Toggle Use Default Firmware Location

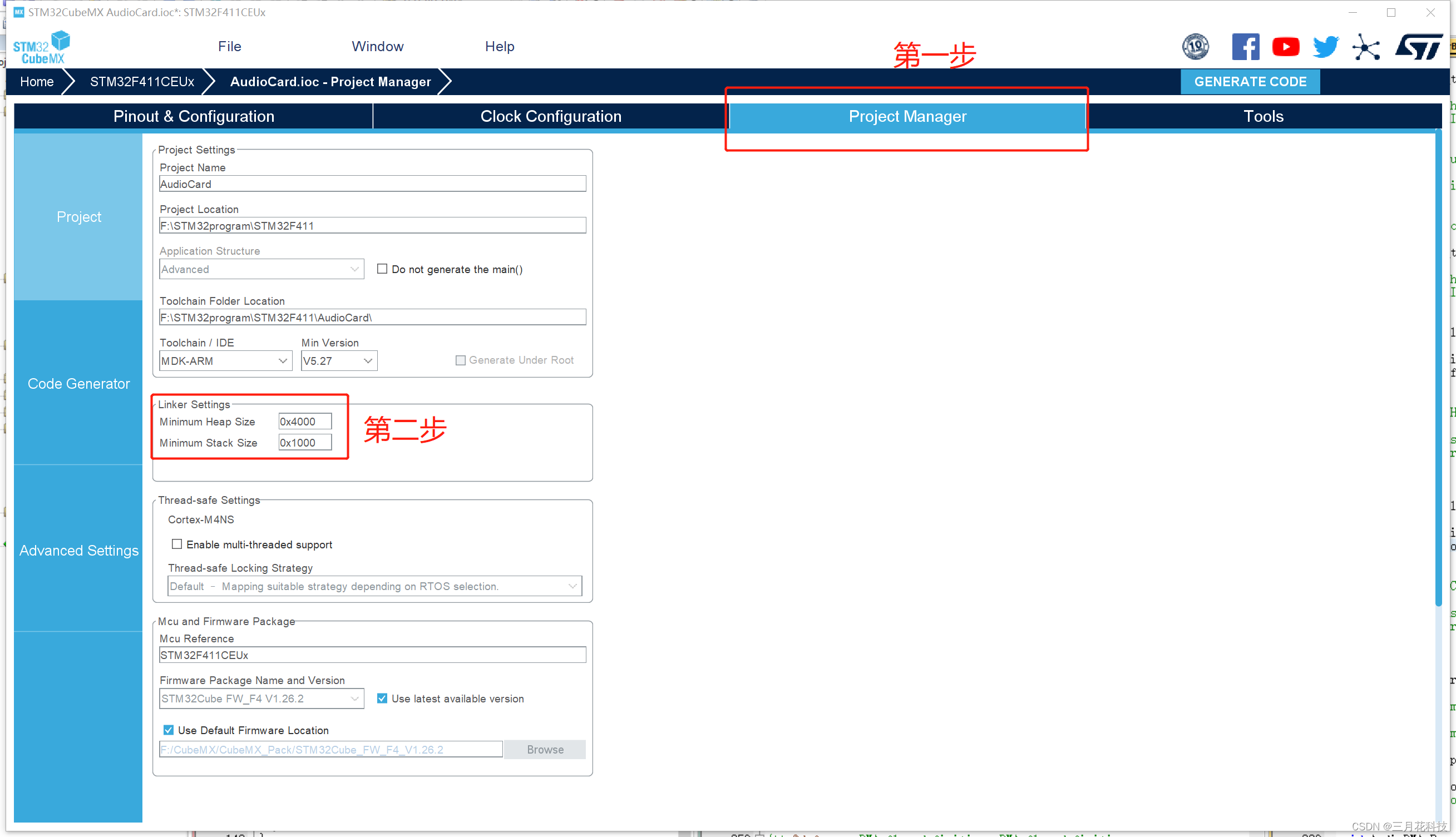click(x=169, y=730)
